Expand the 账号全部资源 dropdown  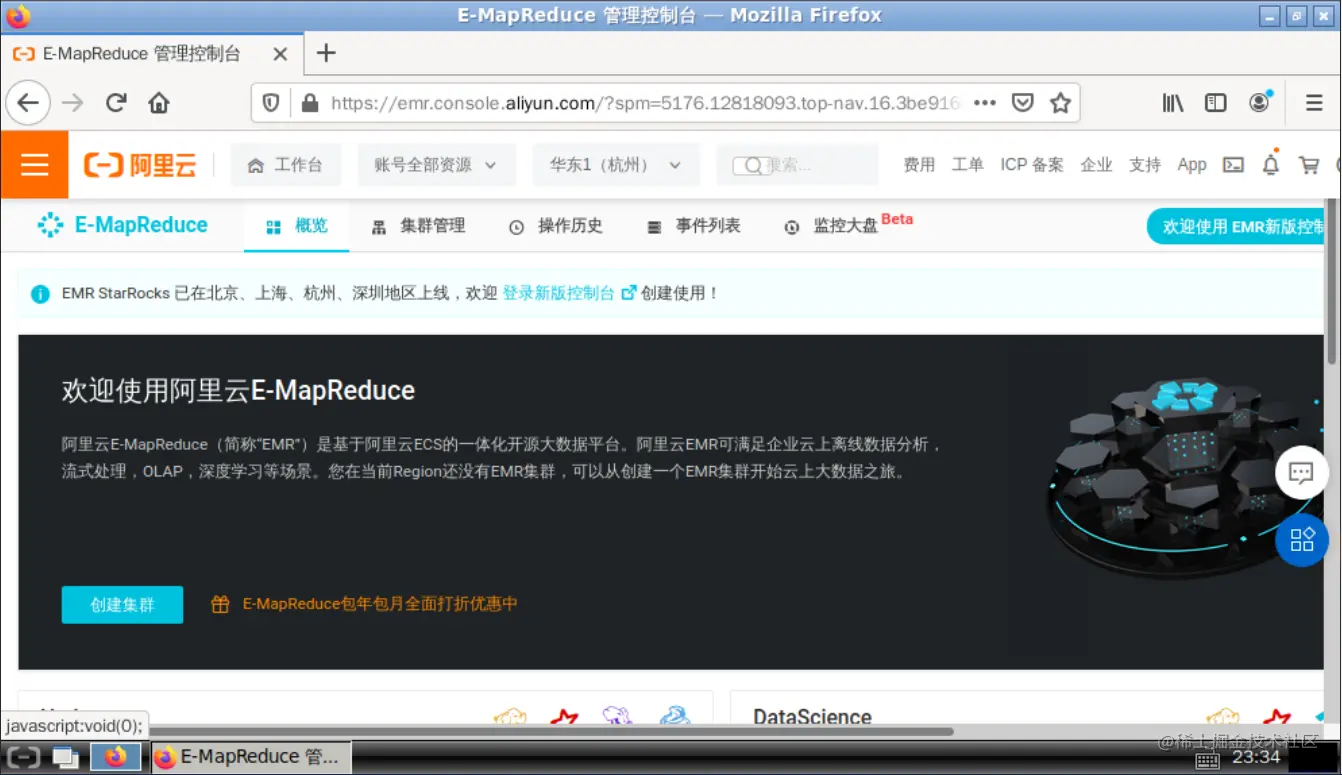click(x=436, y=165)
